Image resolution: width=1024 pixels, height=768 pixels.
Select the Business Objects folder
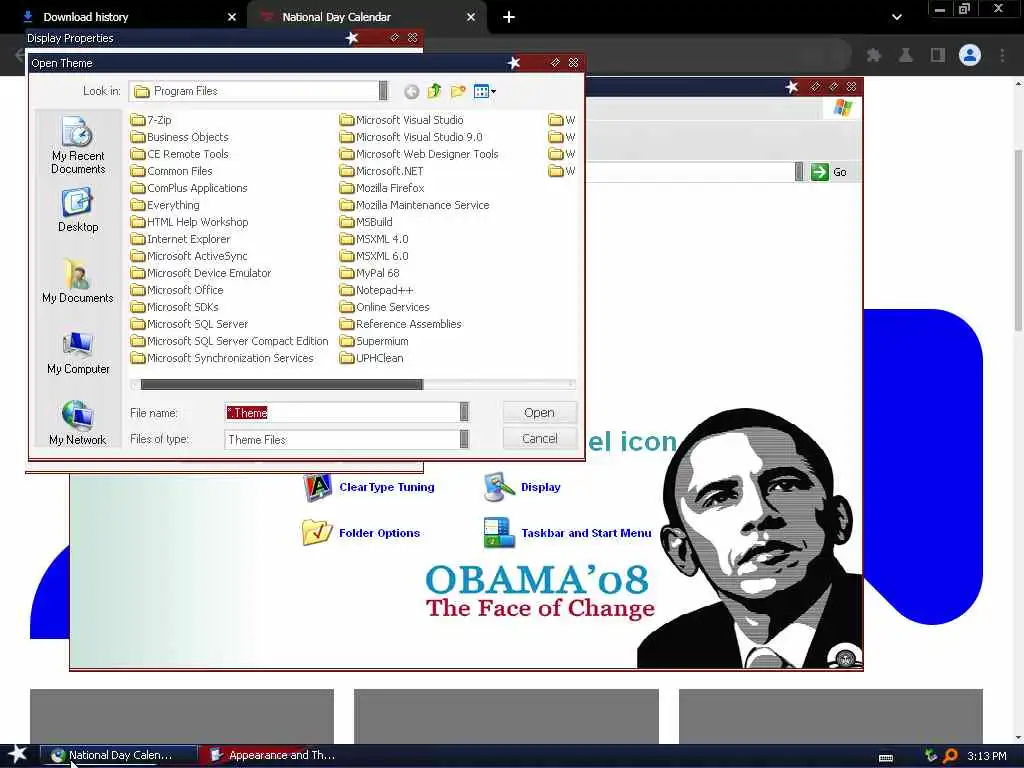pyautogui.click(x=180, y=137)
